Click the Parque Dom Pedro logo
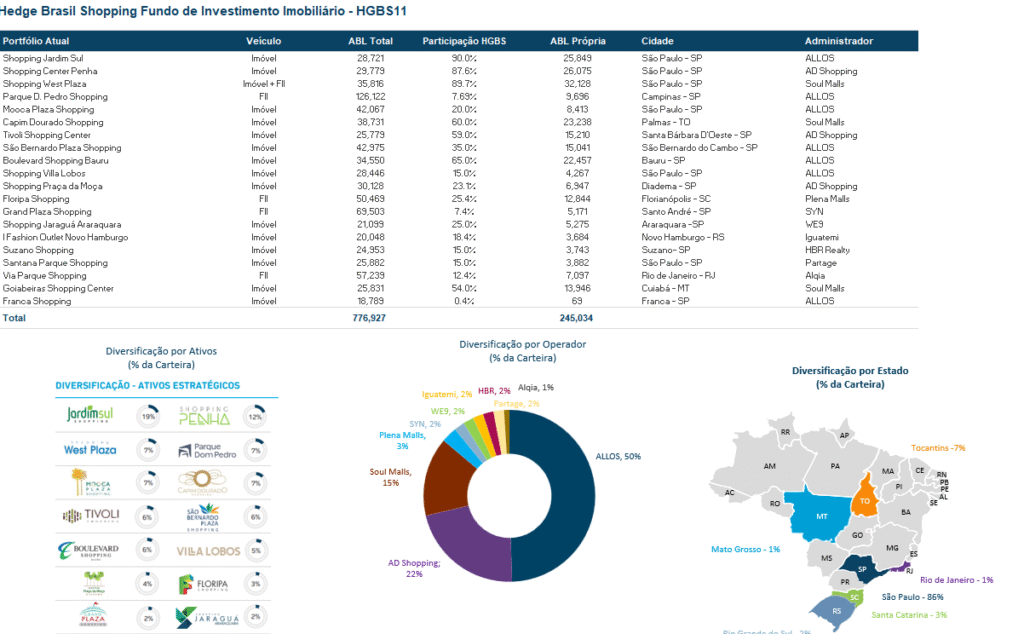The height and width of the screenshot is (634, 1024). click(x=206, y=451)
